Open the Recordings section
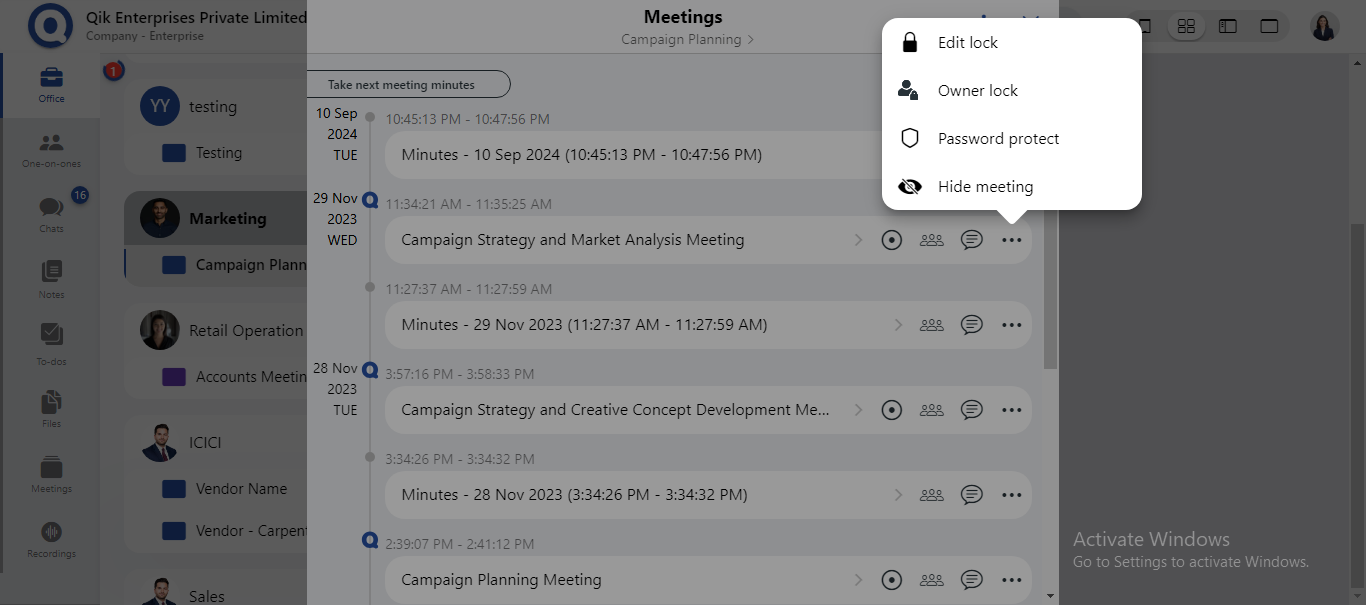This screenshot has width=1366, height=605. [x=50, y=535]
